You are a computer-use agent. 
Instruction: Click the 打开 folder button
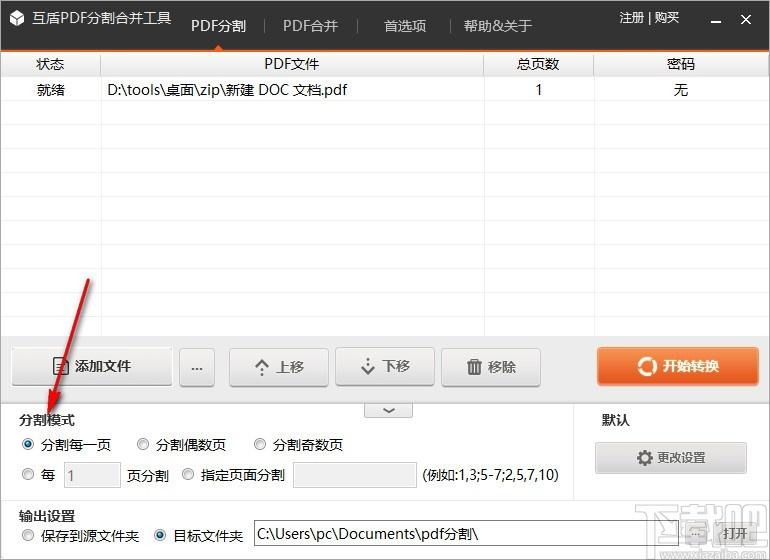tap(735, 533)
